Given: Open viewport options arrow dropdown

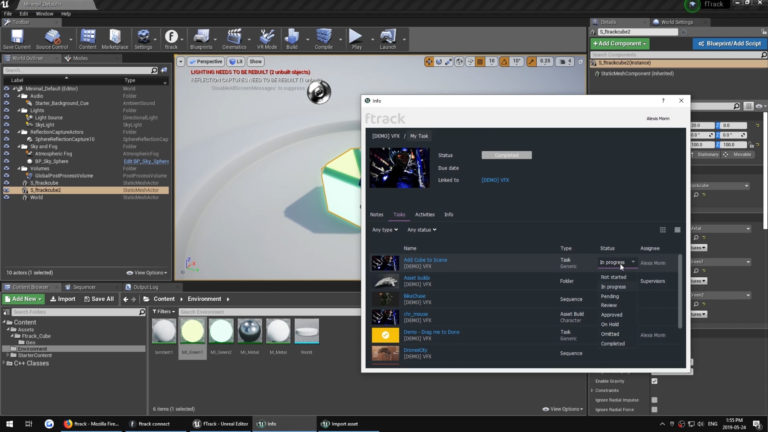Looking at the screenshot, I should [181, 62].
